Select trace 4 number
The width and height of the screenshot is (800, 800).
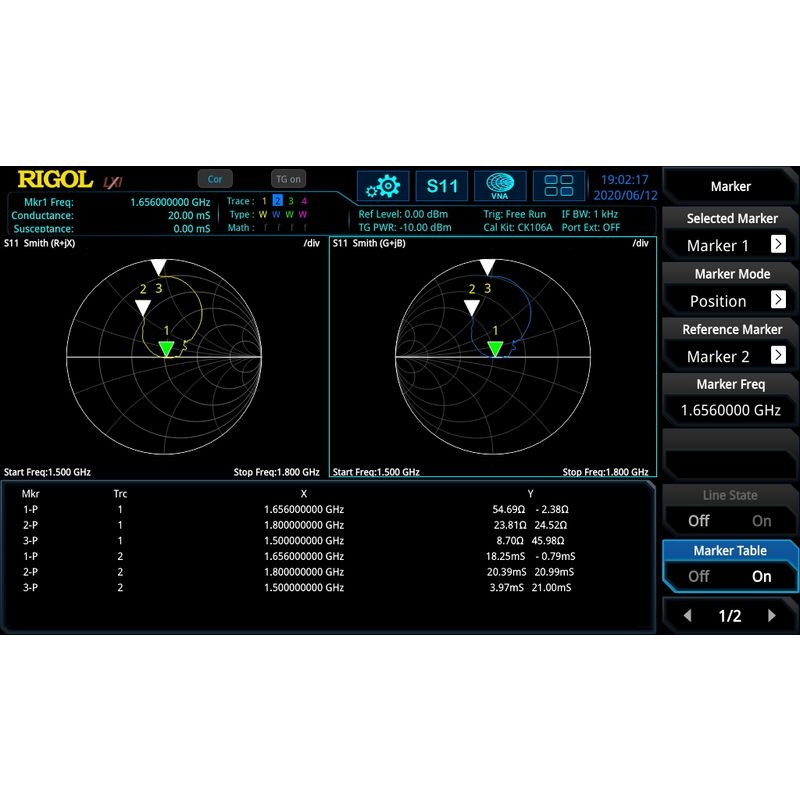coord(304,201)
